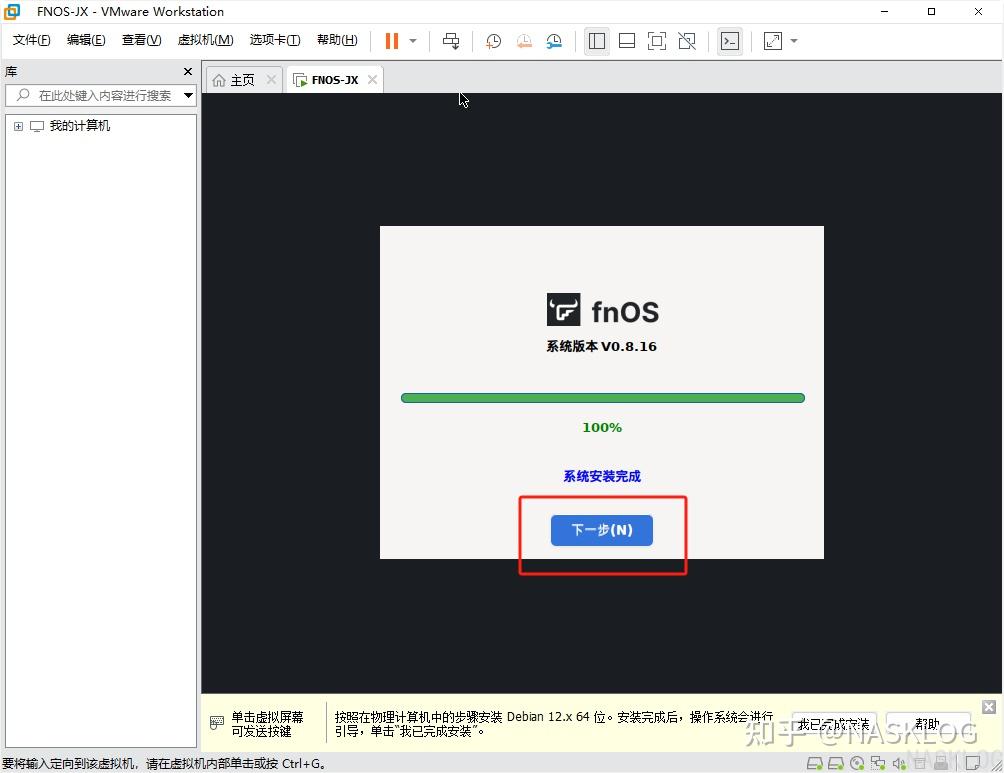This screenshot has height=773, width=1004.
Task: Open the 虚拟机(M) menu
Action: pyautogui.click(x=205, y=40)
